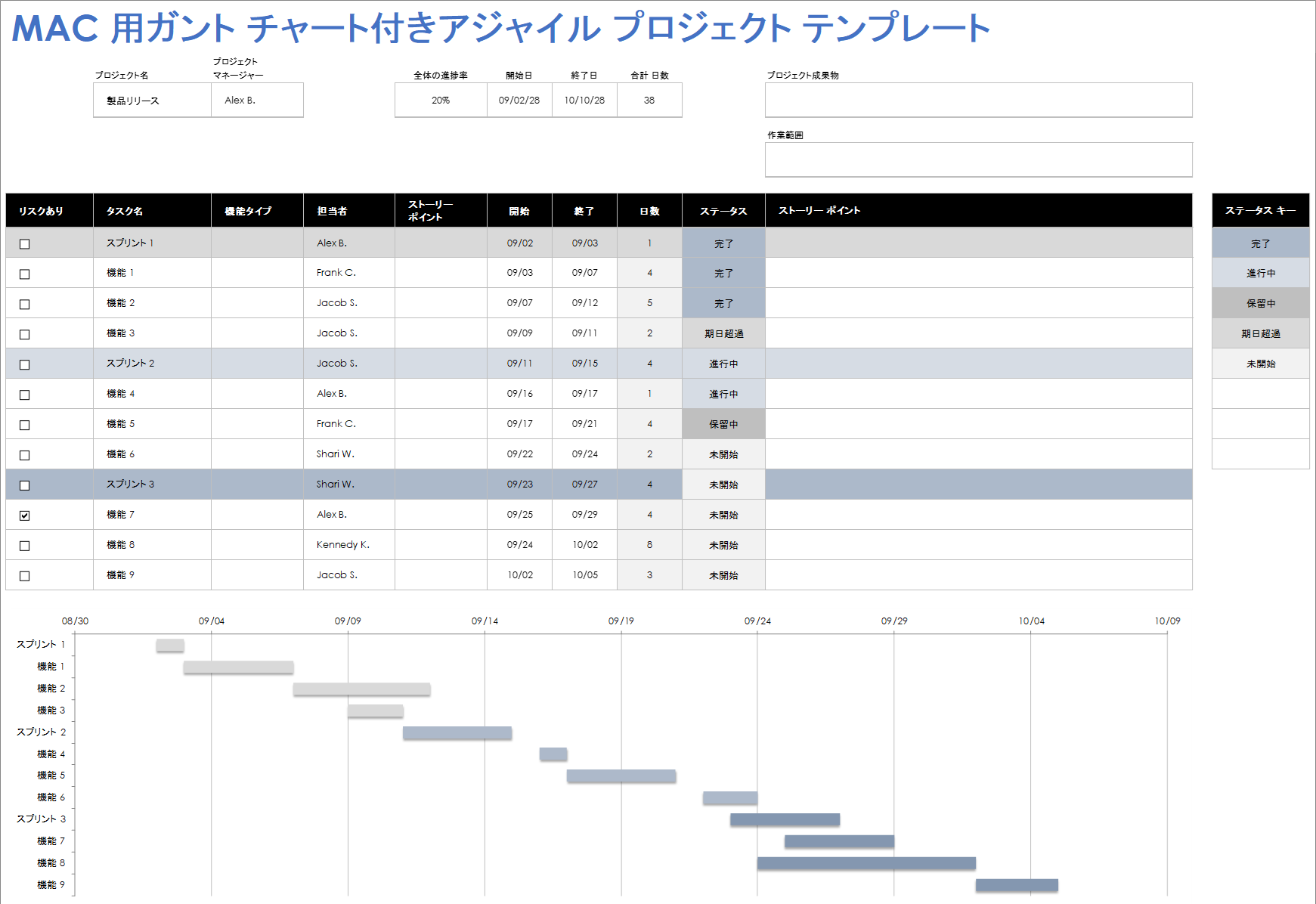This screenshot has width=1316, height=904.
Task: Uncheck the risk checkbox for 機能 7
Action: 24,515
